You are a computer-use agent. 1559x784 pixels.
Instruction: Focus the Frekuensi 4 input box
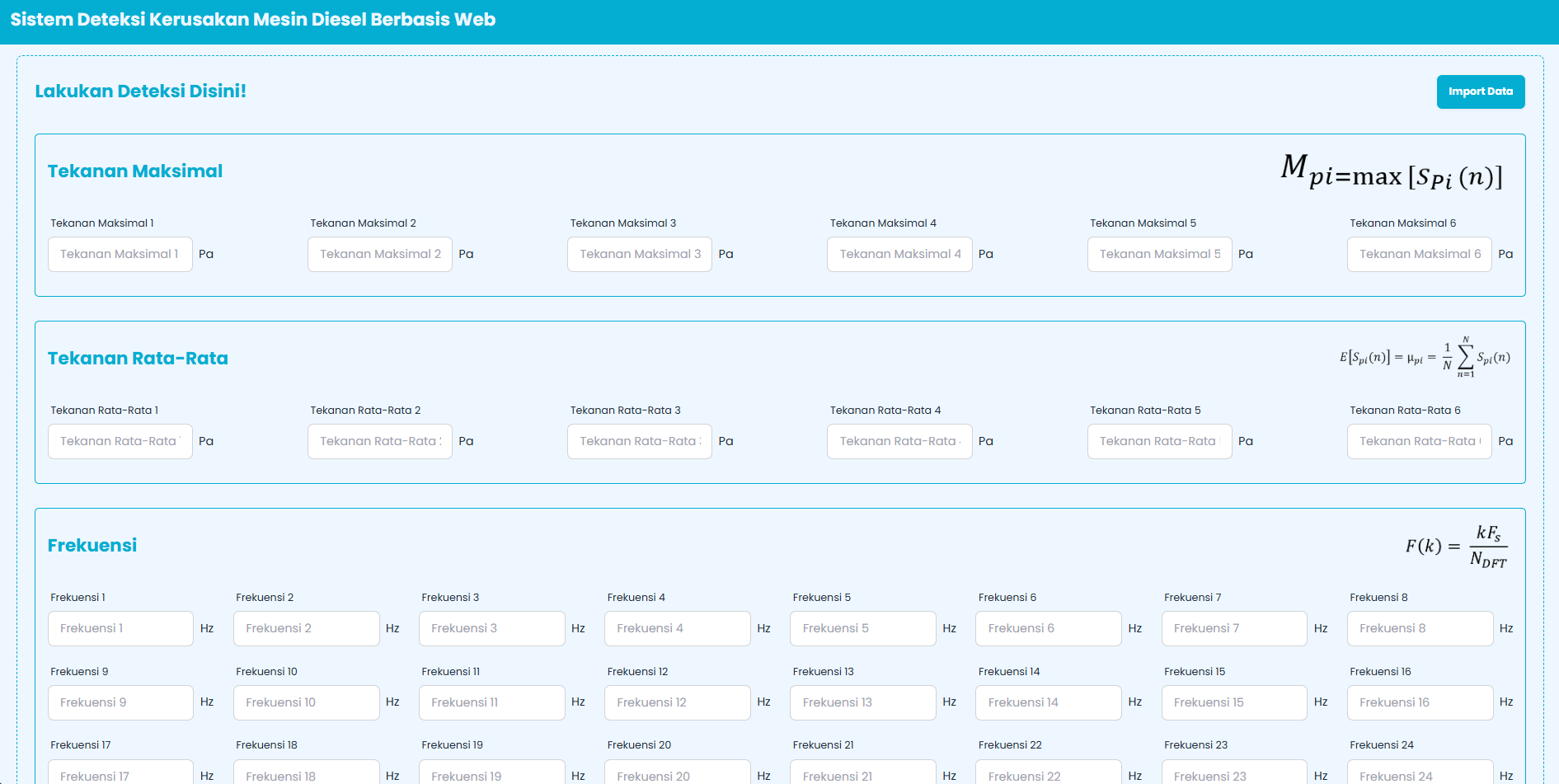pos(677,628)
